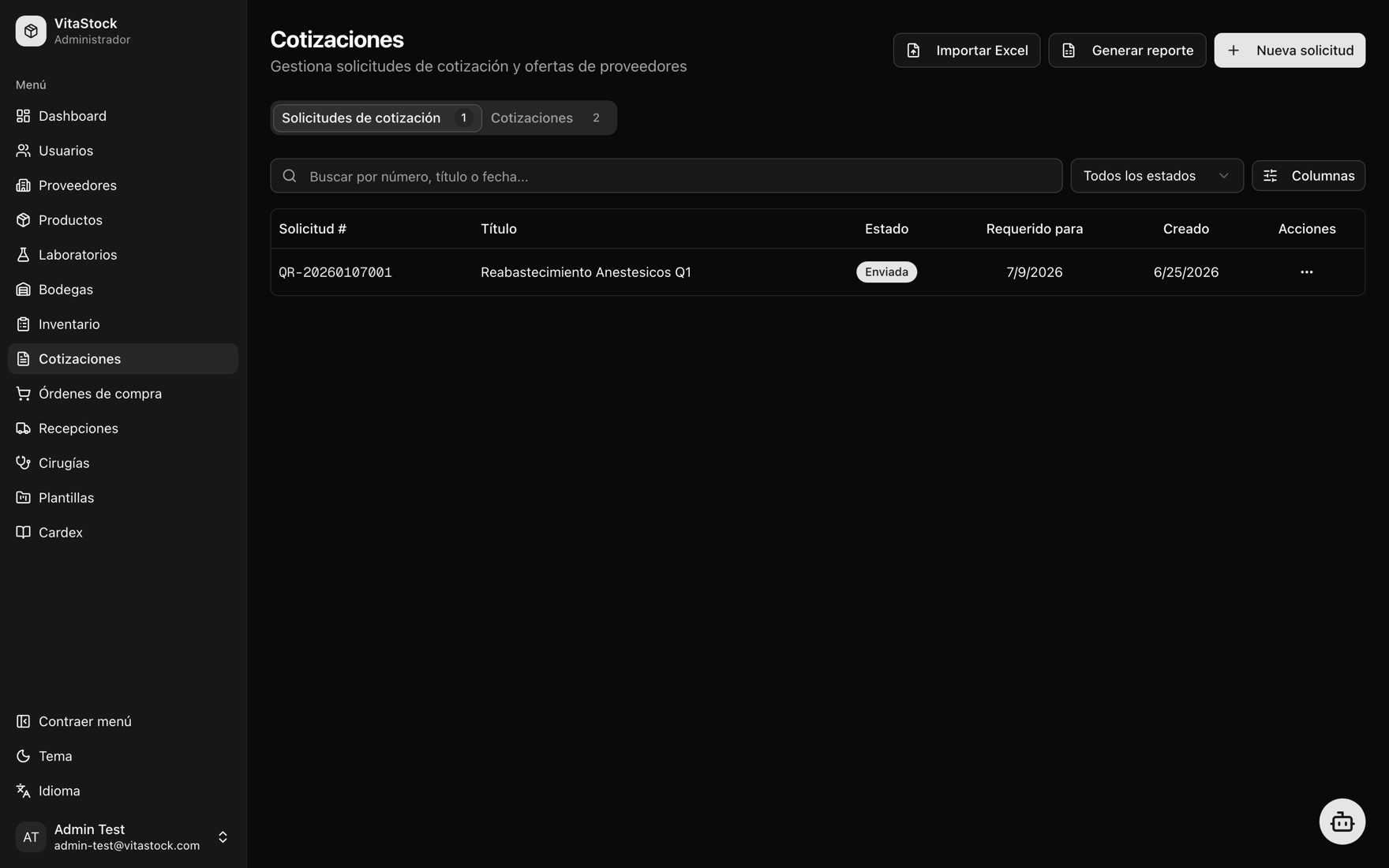The width and height of the screenshot is (1389, 868).
Task: Click admin-test@vitastock.com email
Action: click(127, 846)
